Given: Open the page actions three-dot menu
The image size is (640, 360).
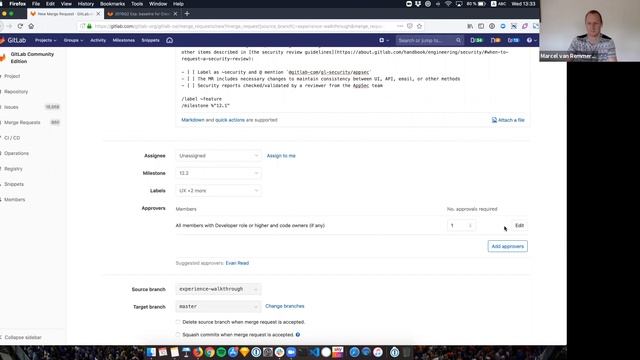Looking at the screenshot, I should pyautogui.click(x=400, y=26).
